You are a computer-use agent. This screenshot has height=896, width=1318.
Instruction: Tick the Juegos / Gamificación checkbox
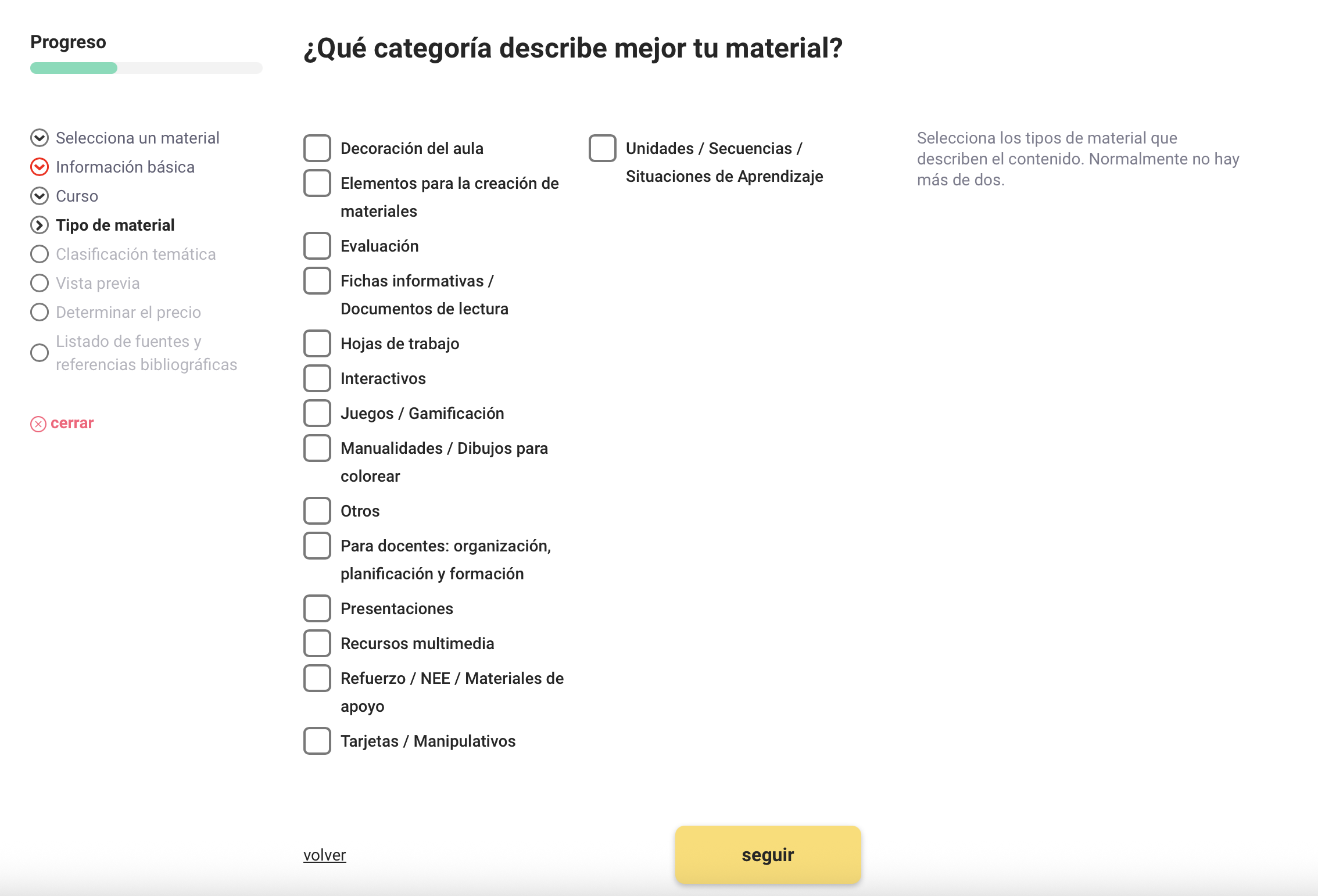[317, 413]
